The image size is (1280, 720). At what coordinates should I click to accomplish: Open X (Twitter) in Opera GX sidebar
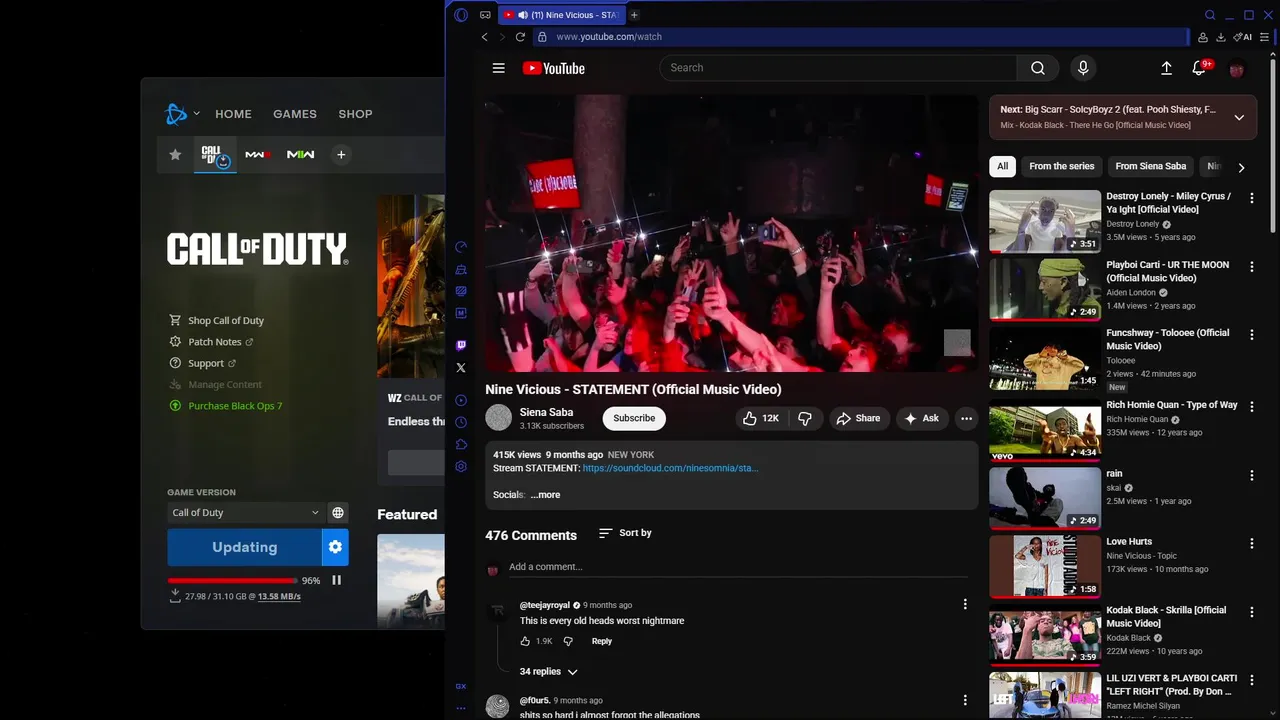click(x=461, y=368)
